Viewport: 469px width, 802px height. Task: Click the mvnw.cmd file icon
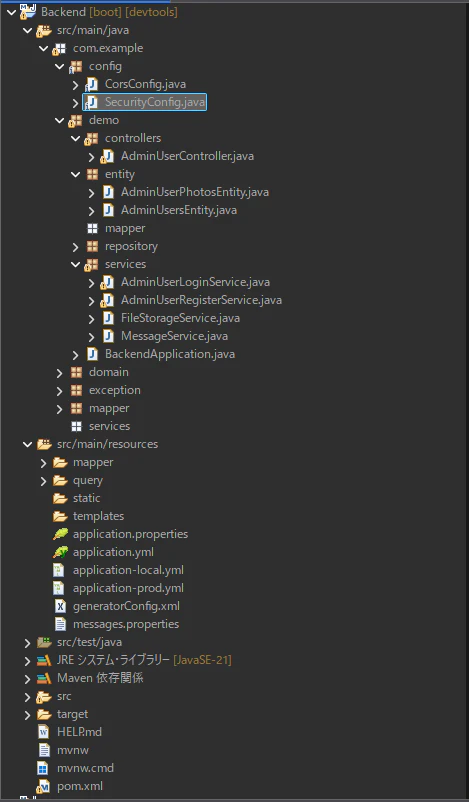(43, 768)
